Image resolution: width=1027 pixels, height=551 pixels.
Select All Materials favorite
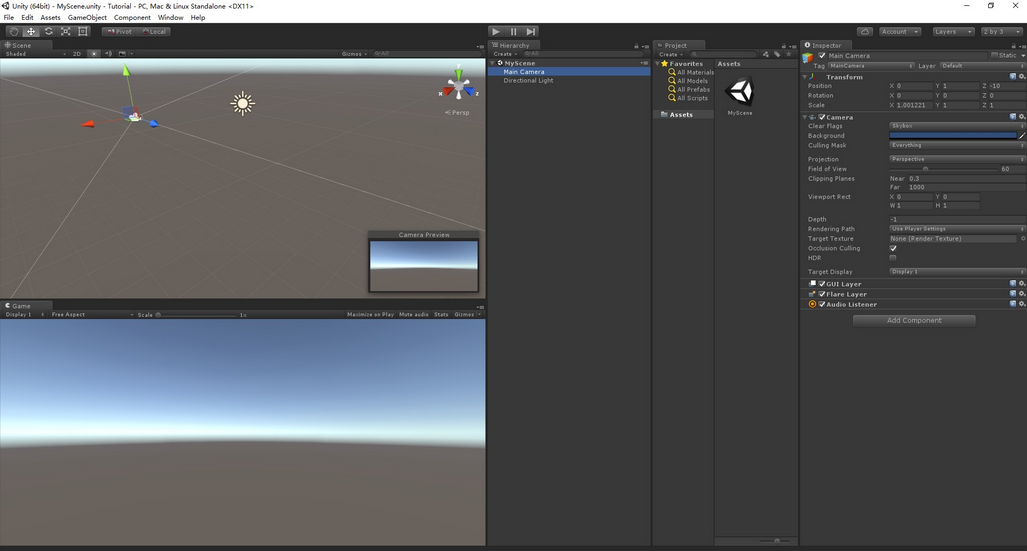point(691,72)
